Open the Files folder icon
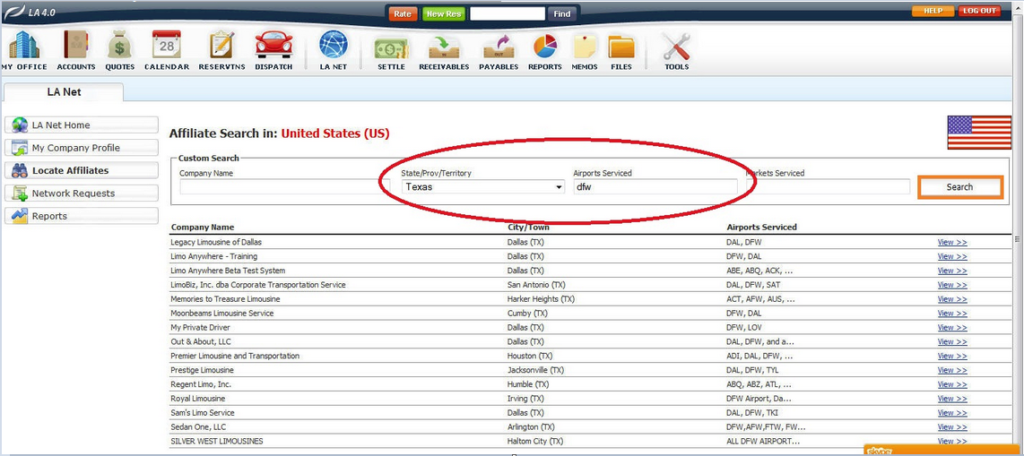1024x456 pixels. (x=621, y=46)
